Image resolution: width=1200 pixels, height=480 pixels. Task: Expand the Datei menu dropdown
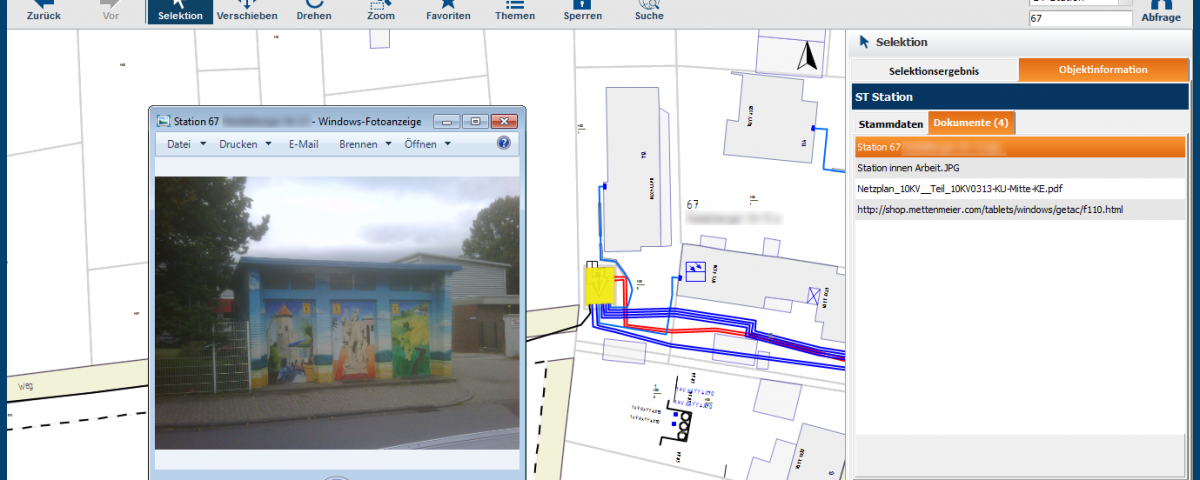(x=186, y=144)
